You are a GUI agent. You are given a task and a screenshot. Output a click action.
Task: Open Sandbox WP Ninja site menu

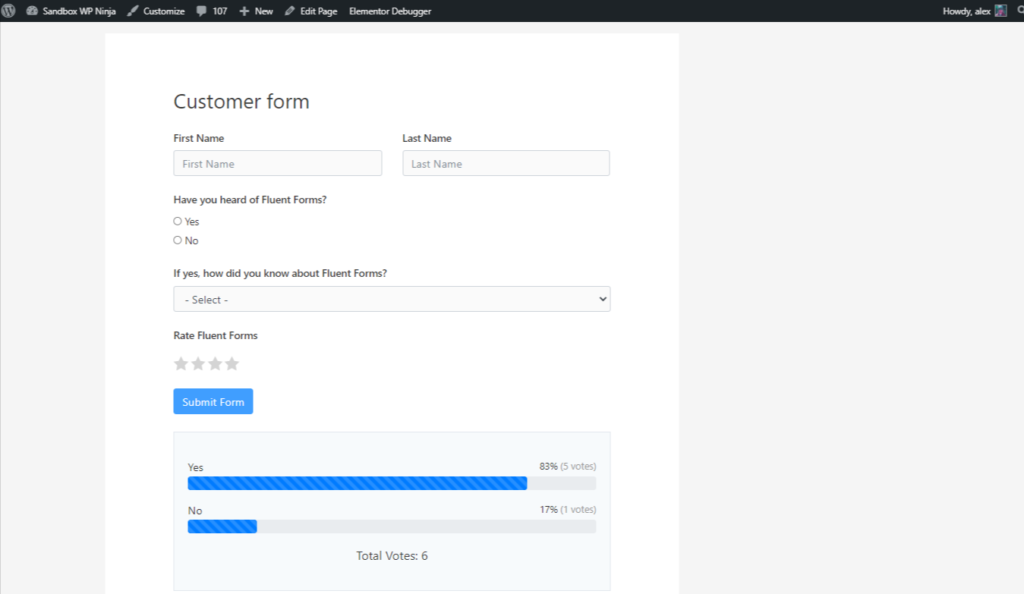(71, 11)
